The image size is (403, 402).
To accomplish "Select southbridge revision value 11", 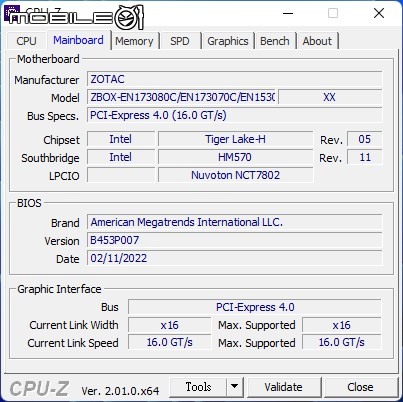I will 365,157.
